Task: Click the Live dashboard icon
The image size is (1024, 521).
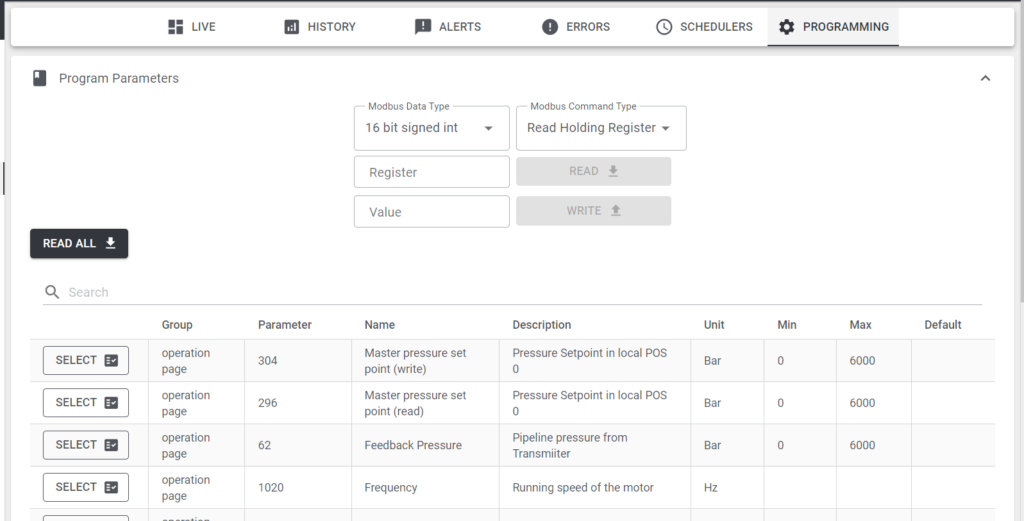Action: pyautogui.click(x=176, y=27)
